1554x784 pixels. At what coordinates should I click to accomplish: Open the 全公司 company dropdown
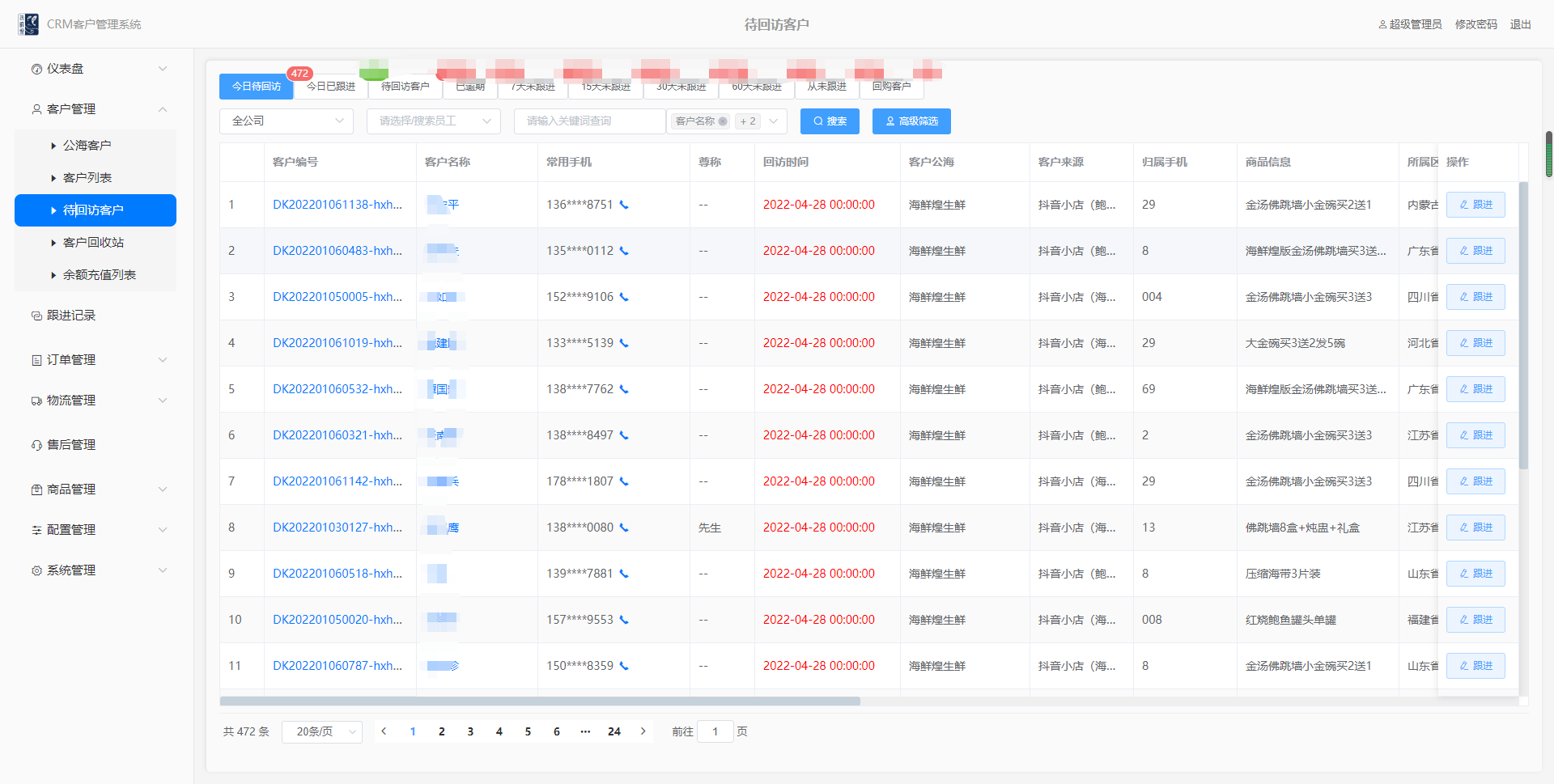tap(287, 121)
